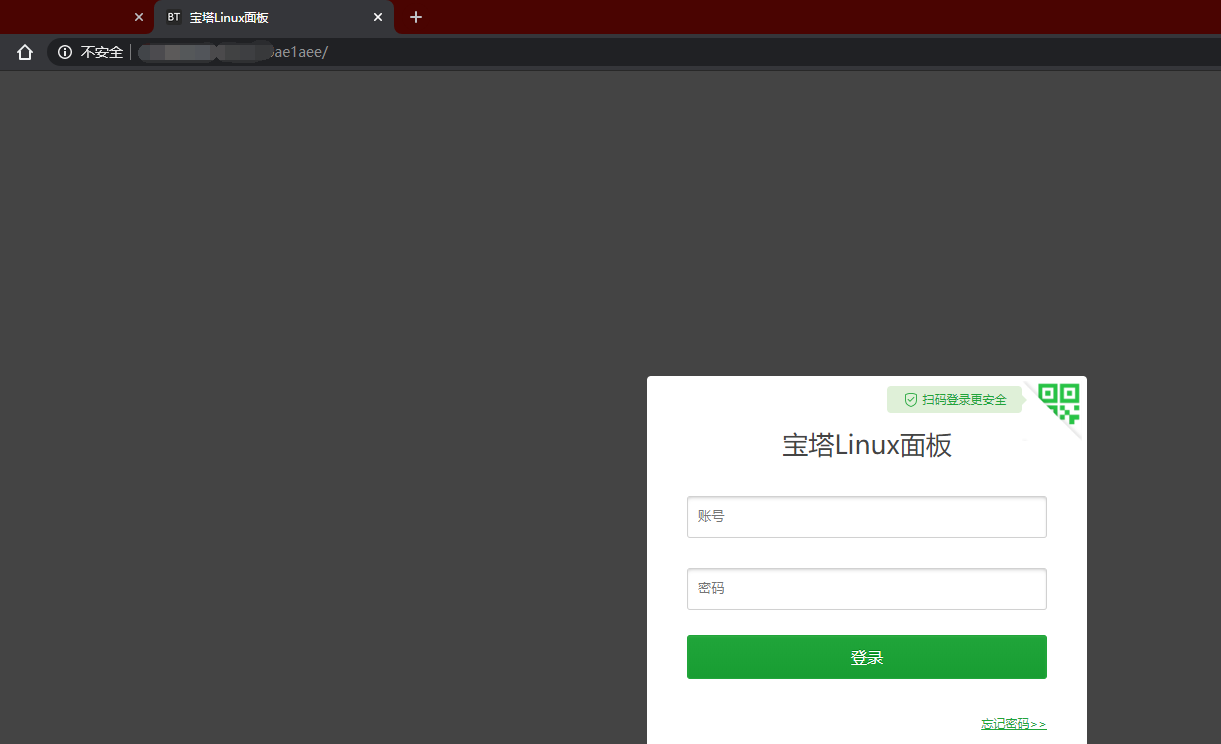Close the 宝塔Linux面板 tab
Viewport: 1221px width, 744px height.
tap(378, 17)
